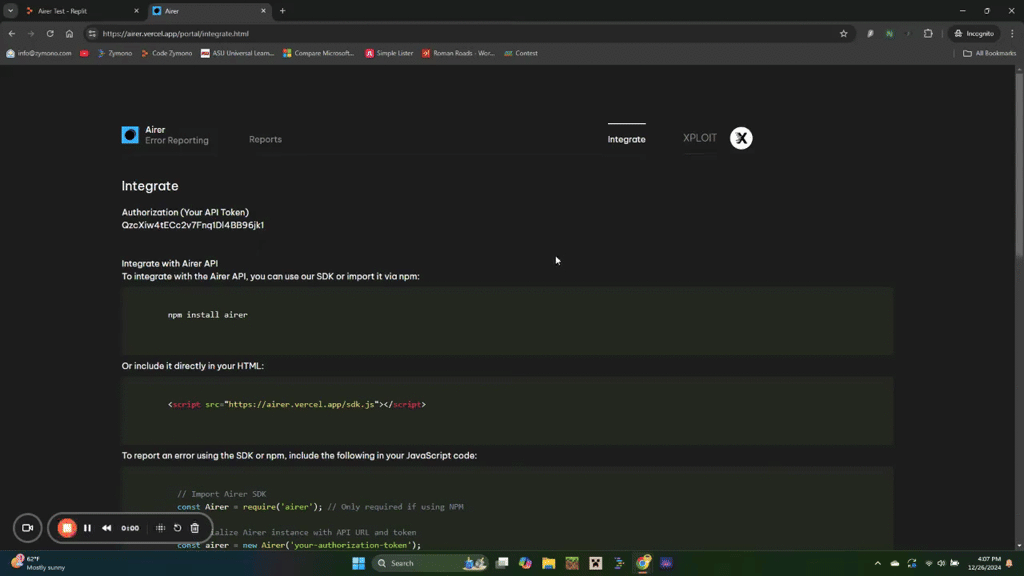
Task: Click the Airer logo icon in header
Action: [130, 135]
